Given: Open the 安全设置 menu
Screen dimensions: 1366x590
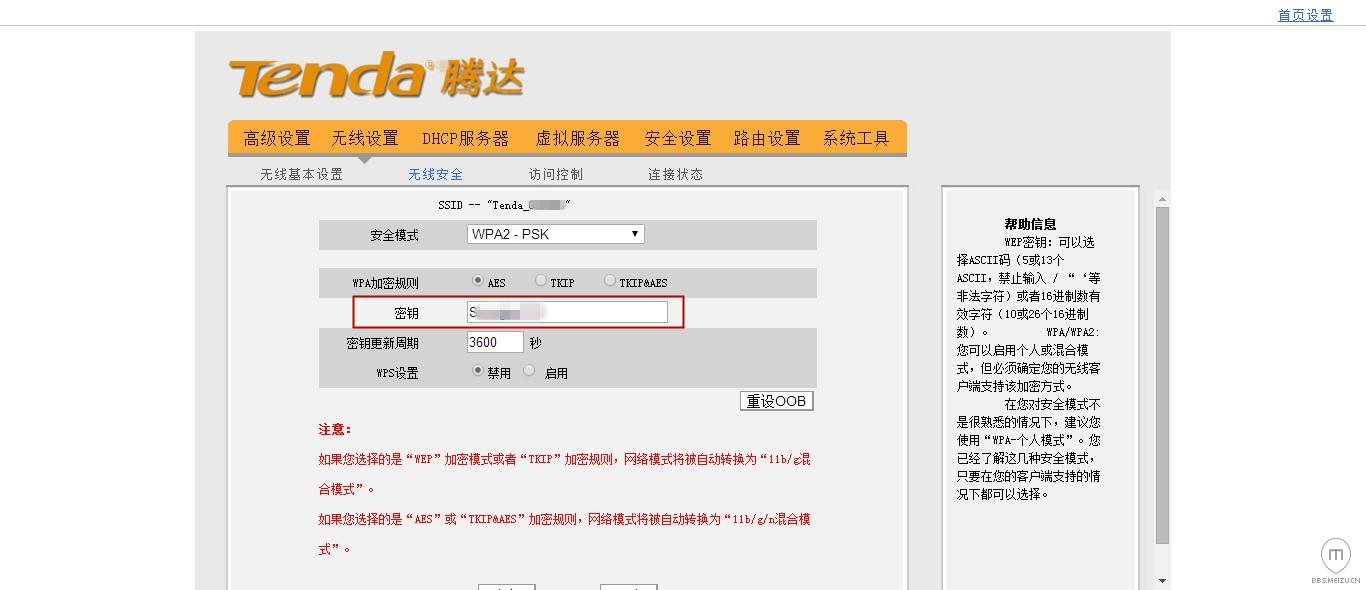Looking at the screenshot, I should tap(679, 138).
